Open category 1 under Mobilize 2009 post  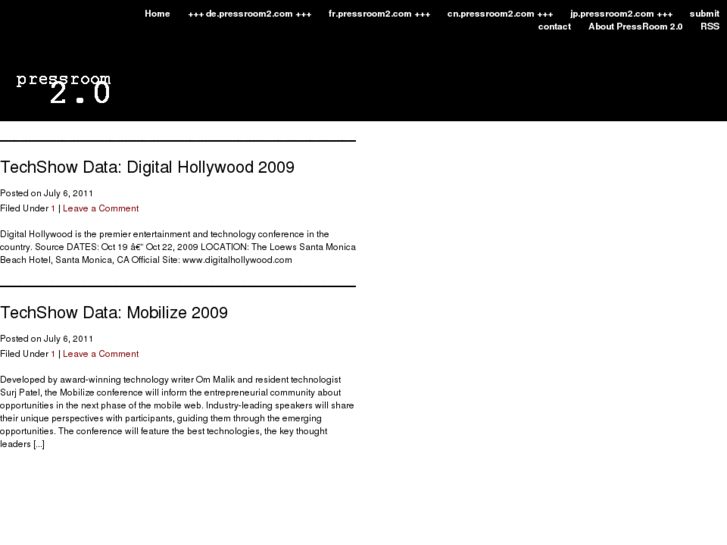[x=53, y=354]
